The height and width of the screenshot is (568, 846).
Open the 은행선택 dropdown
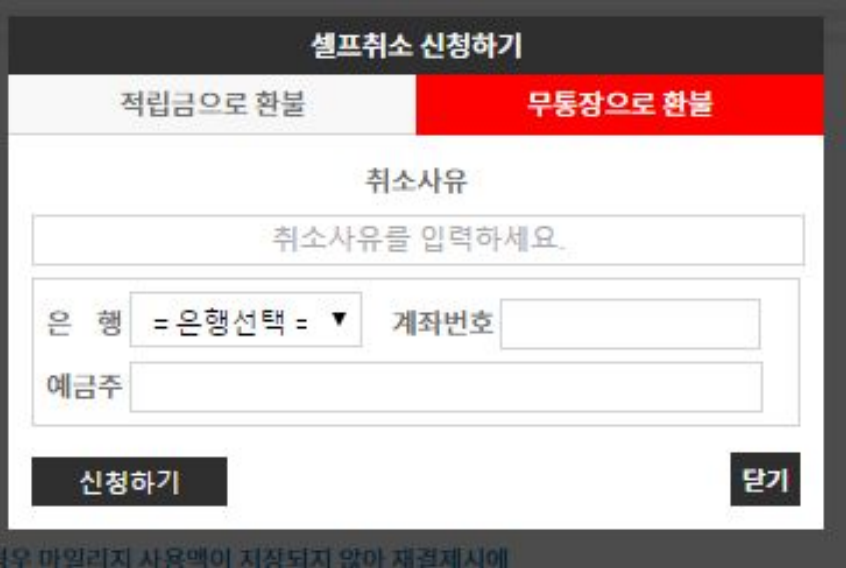tap(246, 320)
